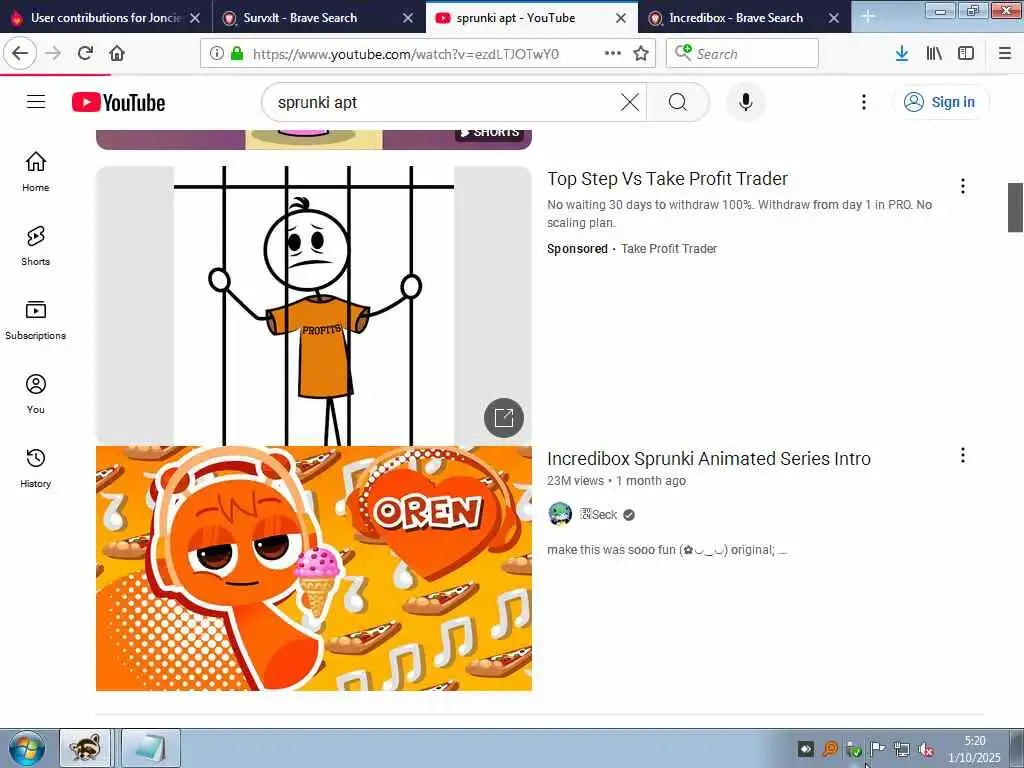Viewport: 1024px width, 768px height.
Task: Open the Windows Start button
Action: click(x=27, y=749)
